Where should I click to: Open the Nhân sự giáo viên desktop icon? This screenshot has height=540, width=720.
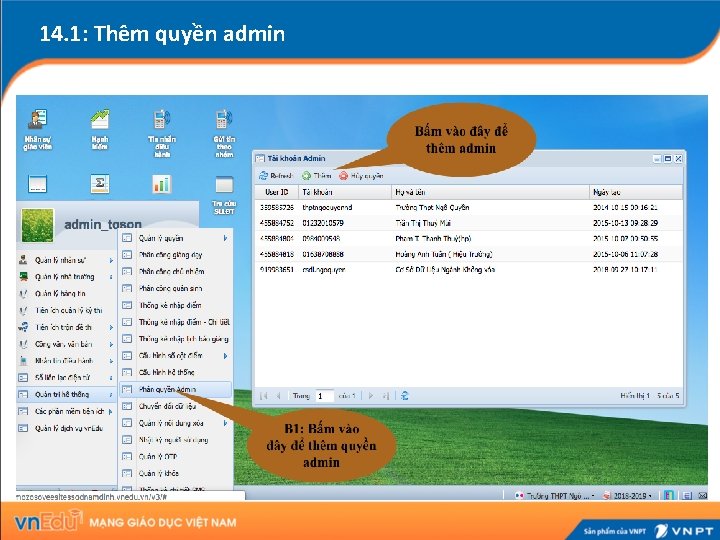click(x=38, y=129)
